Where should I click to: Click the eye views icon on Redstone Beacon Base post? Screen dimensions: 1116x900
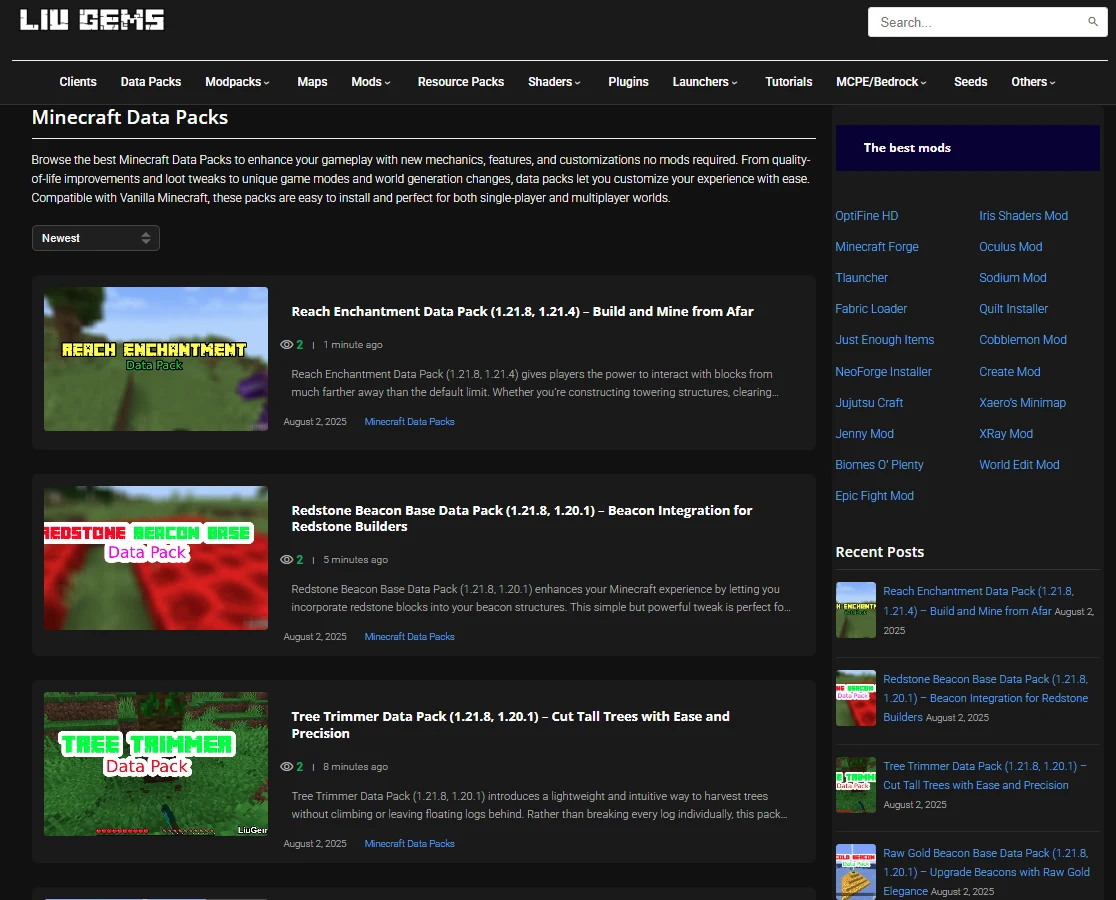(x=287, y=560)
